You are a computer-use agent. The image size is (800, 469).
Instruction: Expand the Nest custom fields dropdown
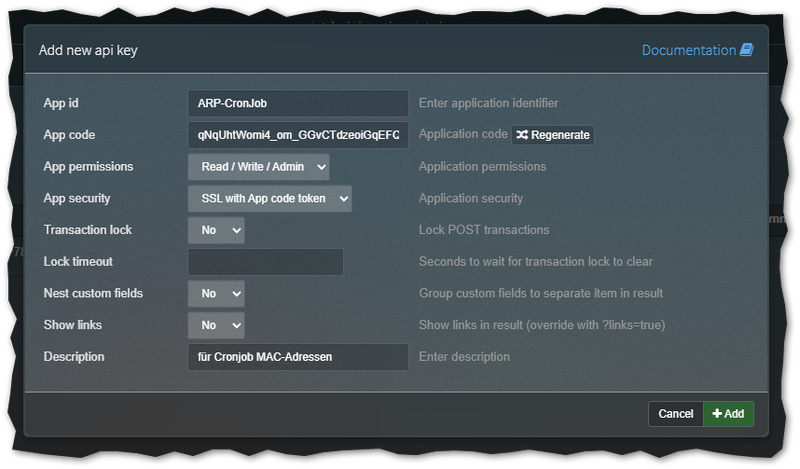pyautogui.click(x=216, y=294)
